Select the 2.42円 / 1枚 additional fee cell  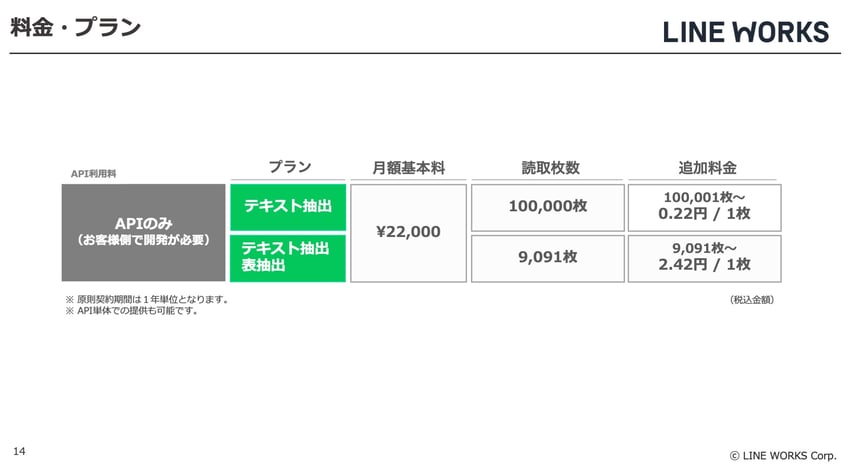pyautogui.click(x=705, y=257)
